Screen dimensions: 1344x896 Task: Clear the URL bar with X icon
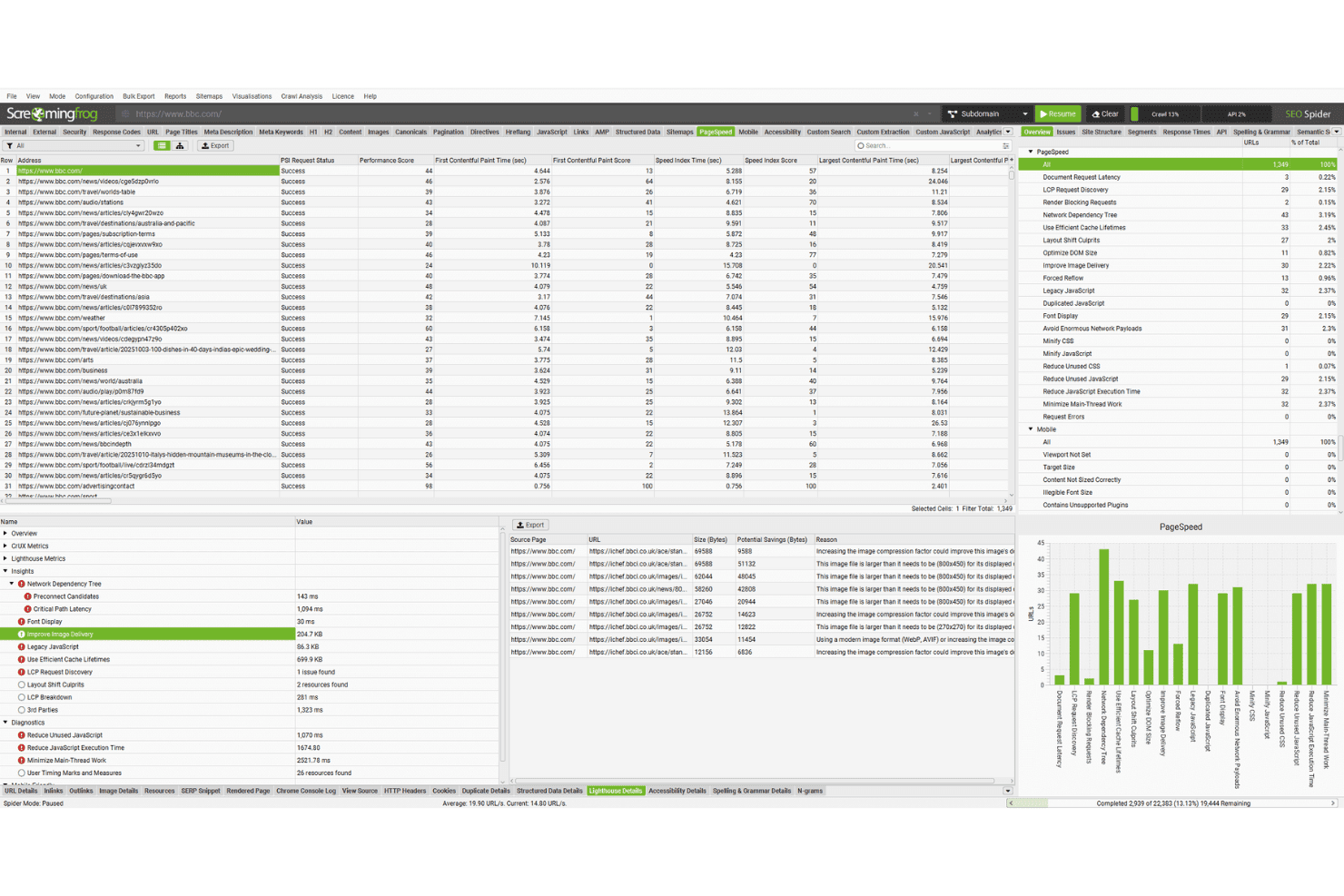(915, 114)
